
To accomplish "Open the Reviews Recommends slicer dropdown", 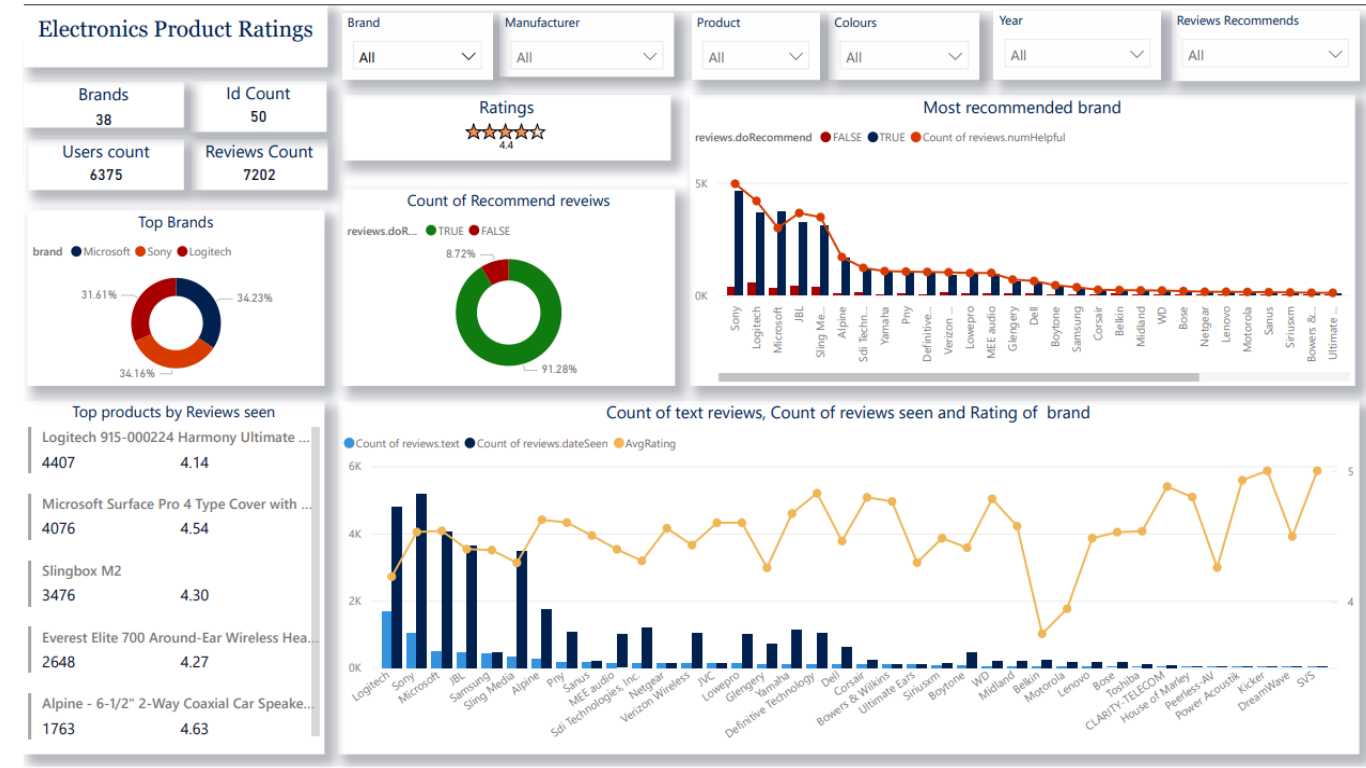I will pyautogui.click(x=1334, y=54).
